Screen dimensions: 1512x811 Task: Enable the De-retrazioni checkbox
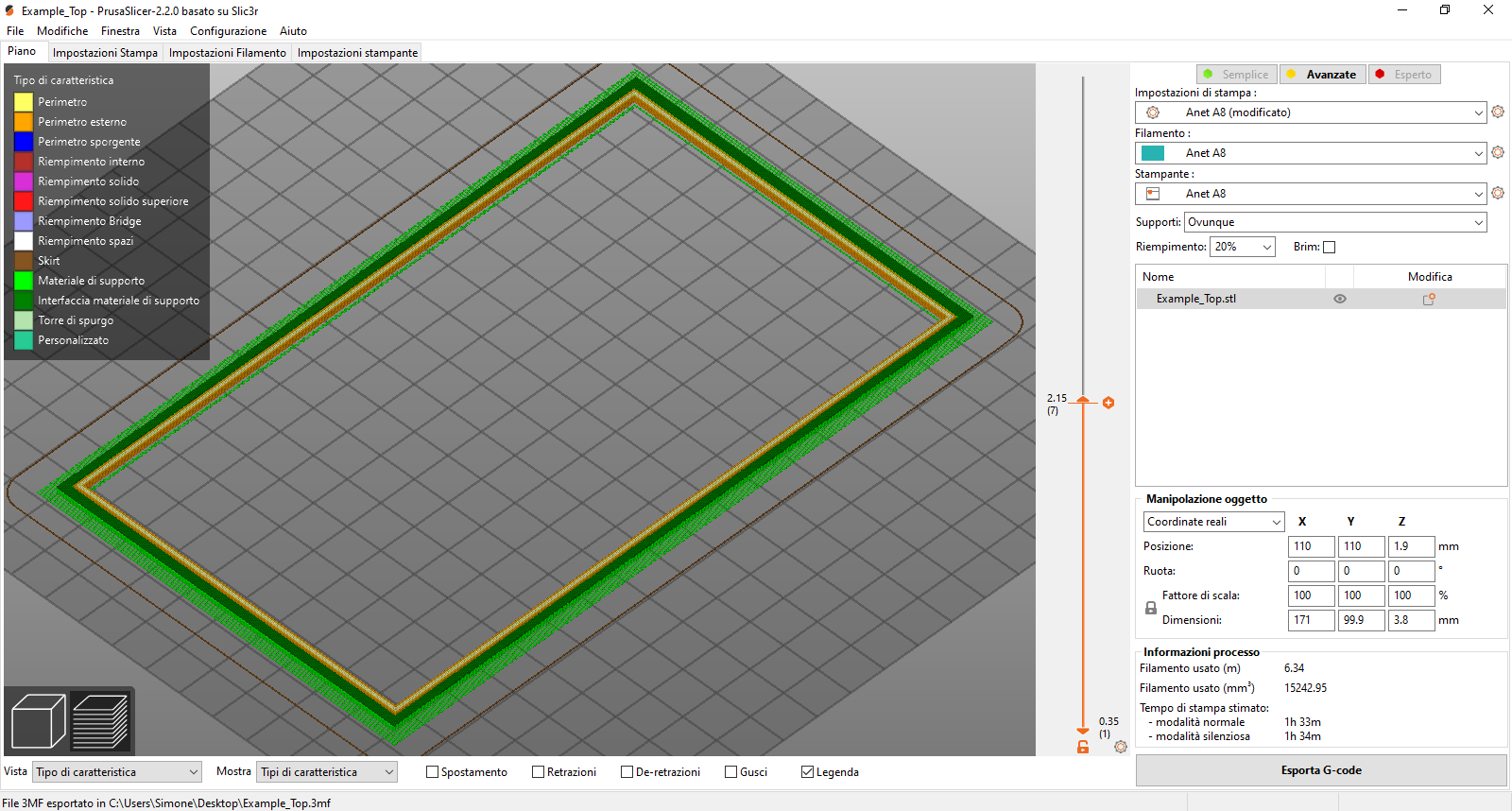tap(627, 772)
